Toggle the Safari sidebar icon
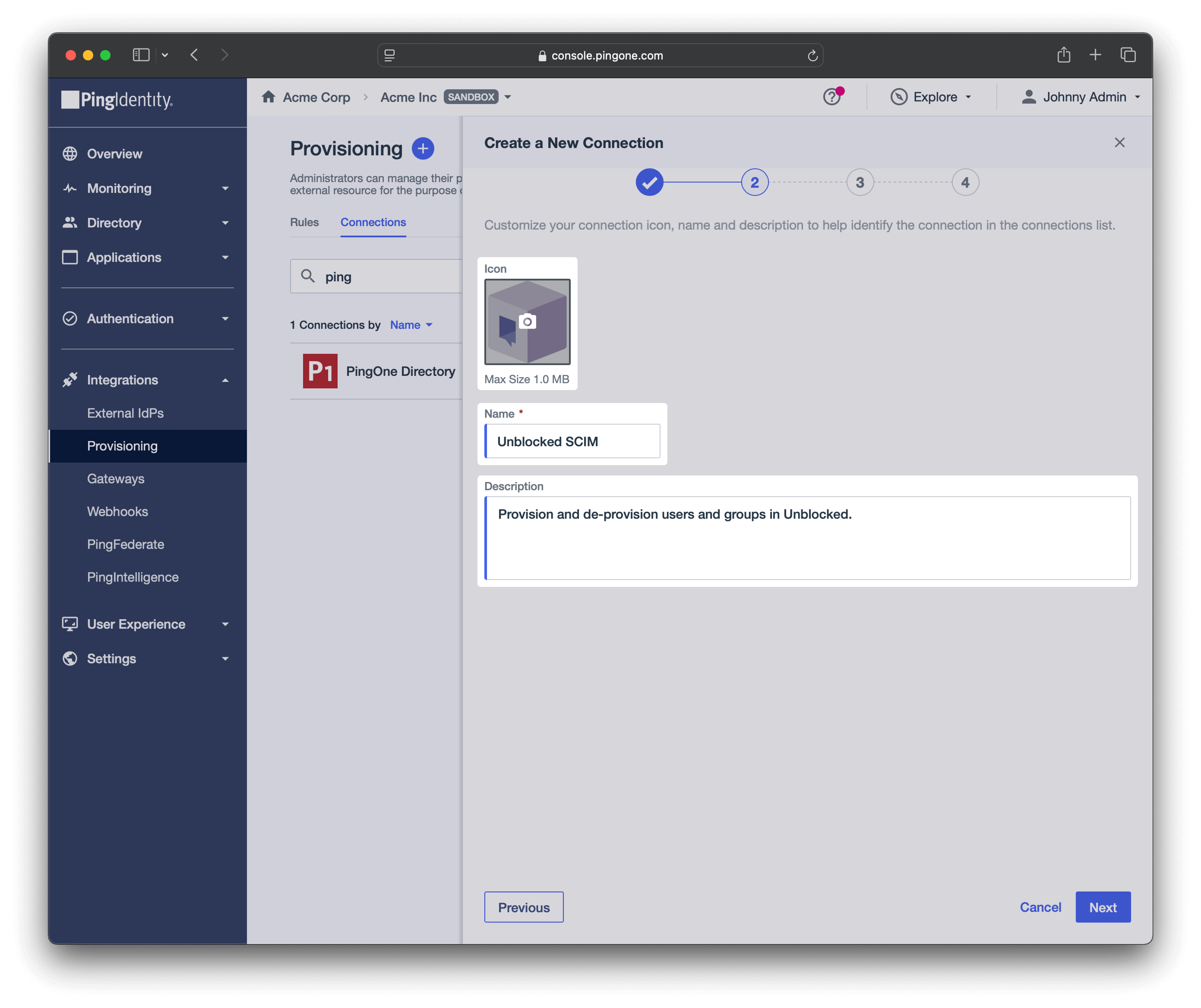This screenshot has width=1201, height=1008. point(141,55)
